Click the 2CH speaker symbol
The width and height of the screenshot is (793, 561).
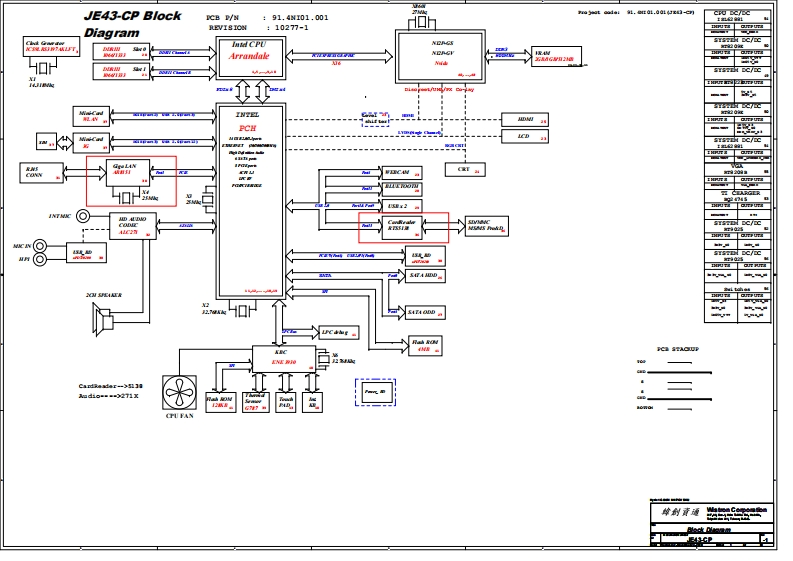pyautogui.click(x=105, y=323)
